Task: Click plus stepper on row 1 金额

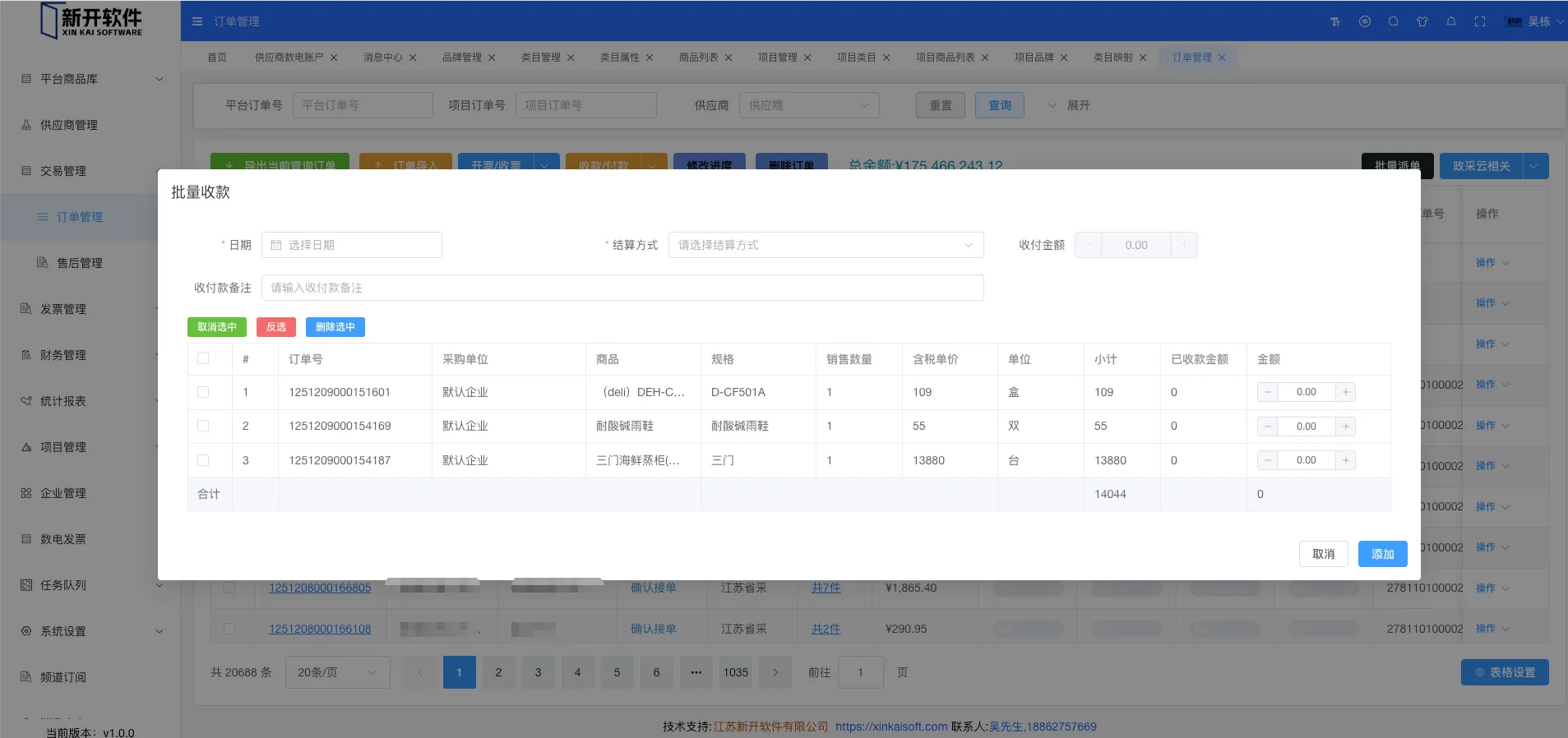Action: [x=1345, y=393]
